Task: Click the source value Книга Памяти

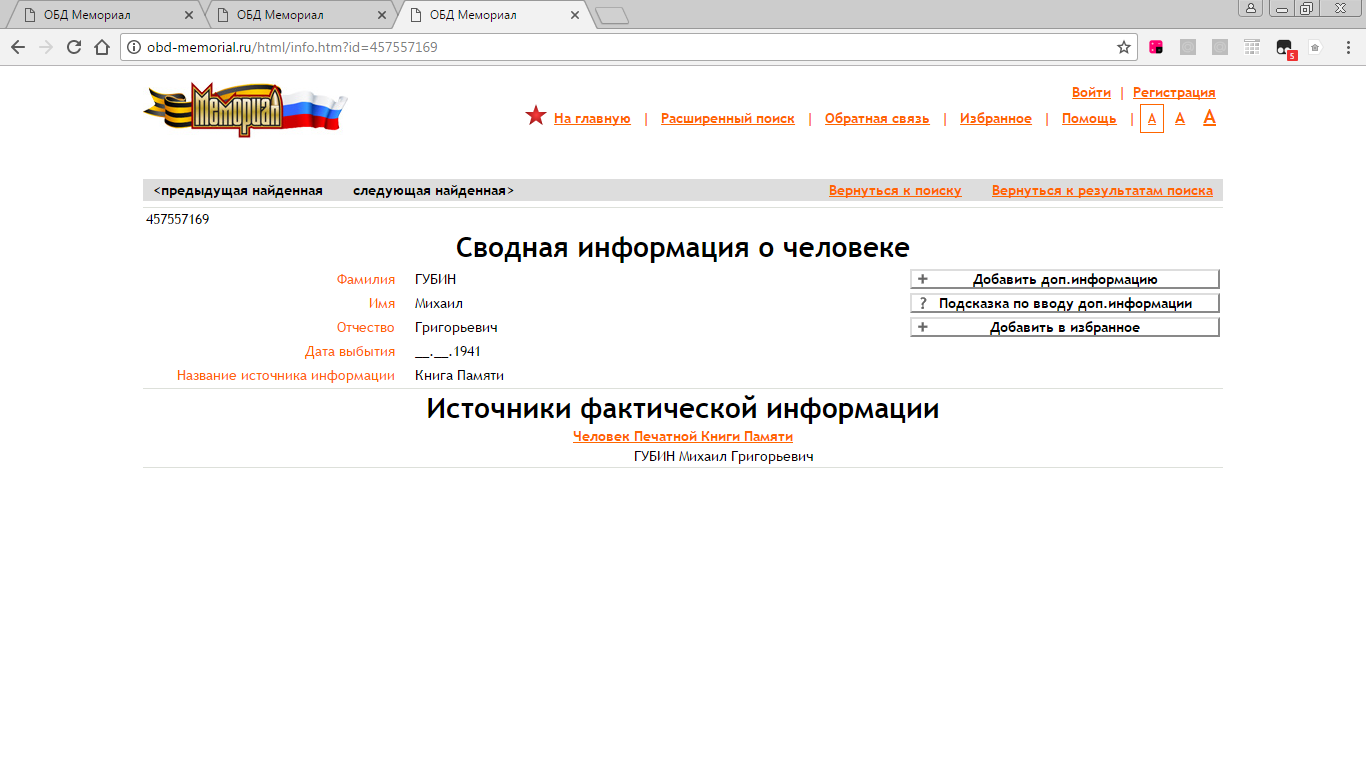Action: (x=459, y=375)
